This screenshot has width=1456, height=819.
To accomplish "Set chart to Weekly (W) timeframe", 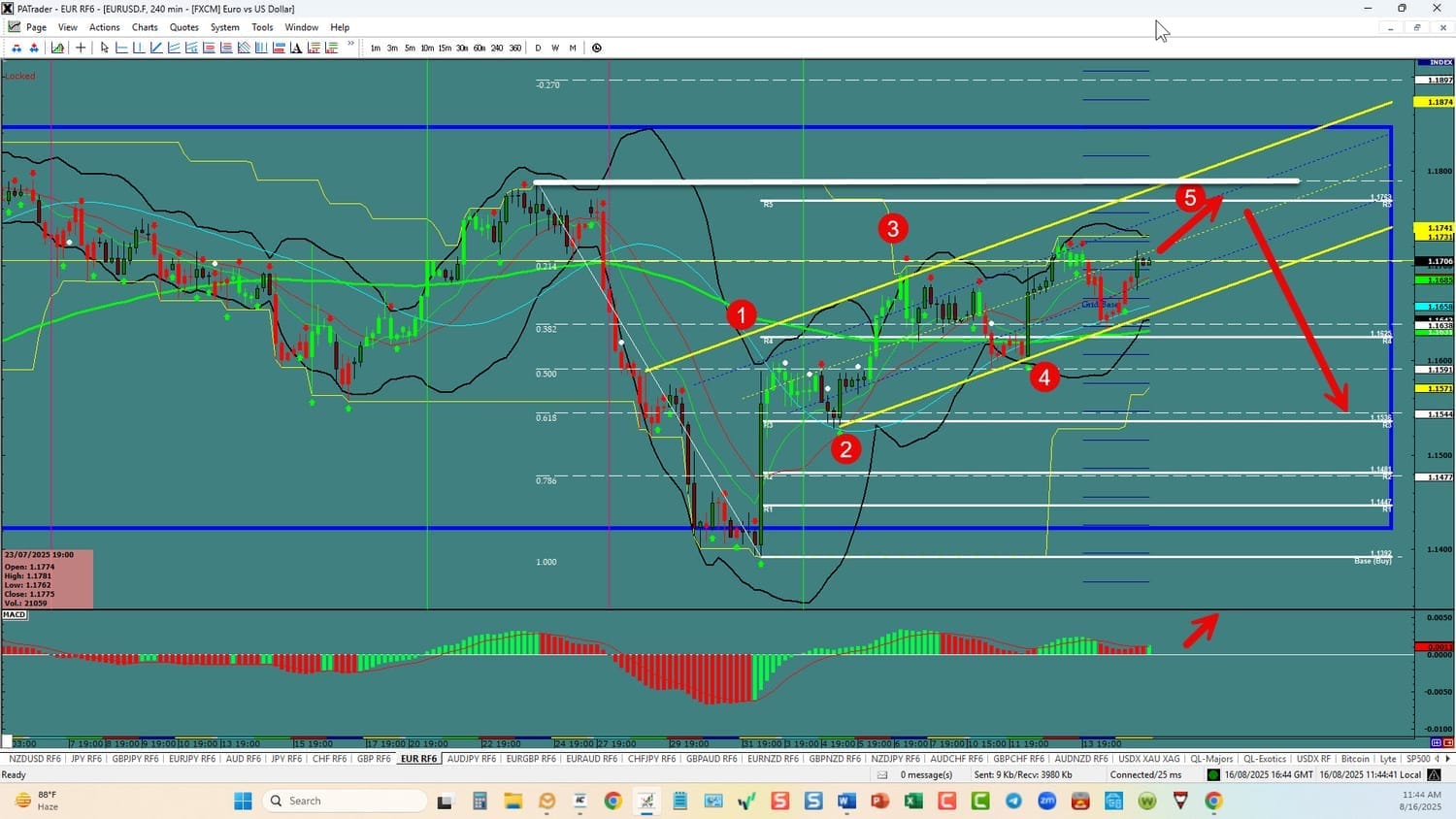I will click(x=555, y=48).
